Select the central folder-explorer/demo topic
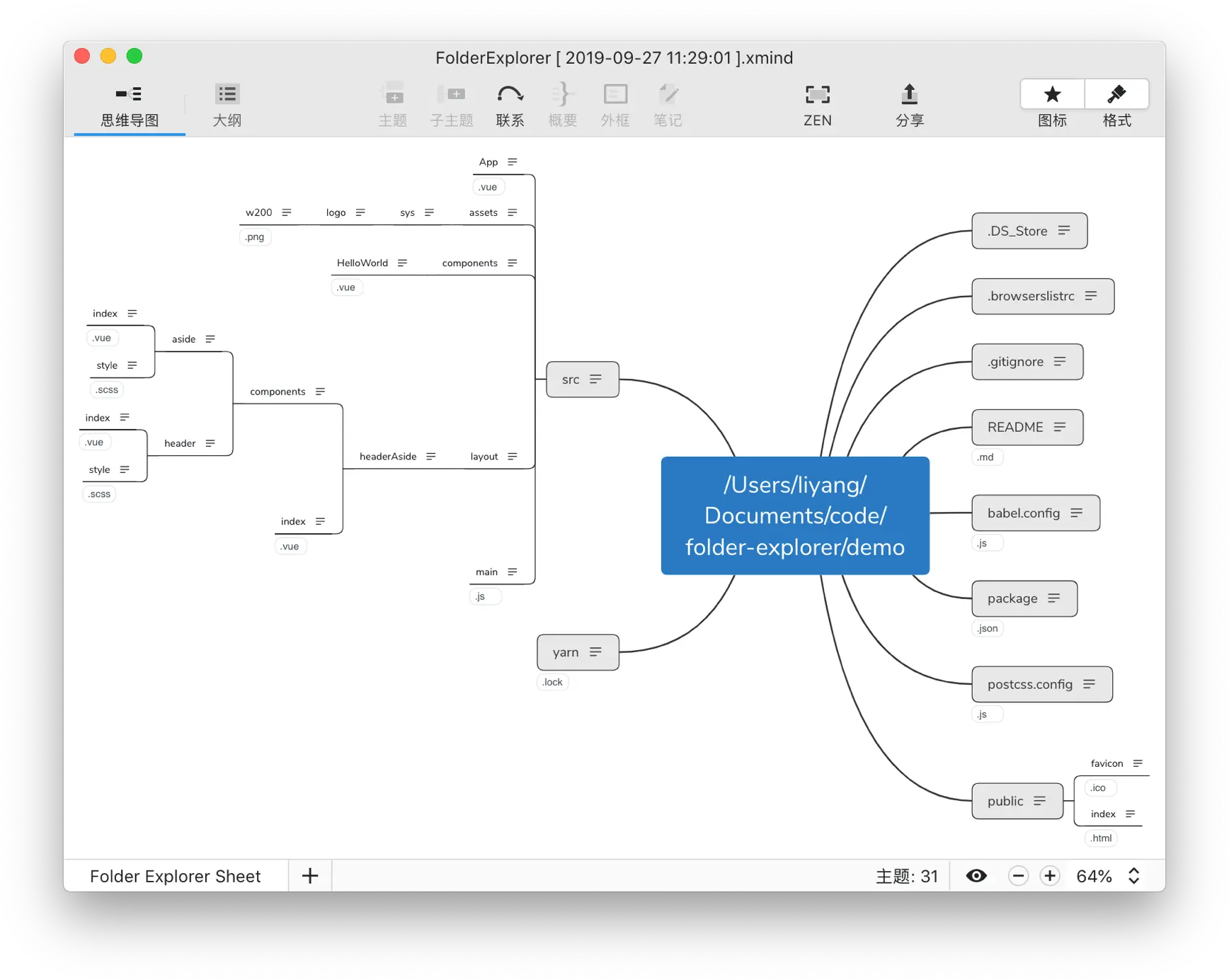This screenshot has width=1229, height=980. 795,515
